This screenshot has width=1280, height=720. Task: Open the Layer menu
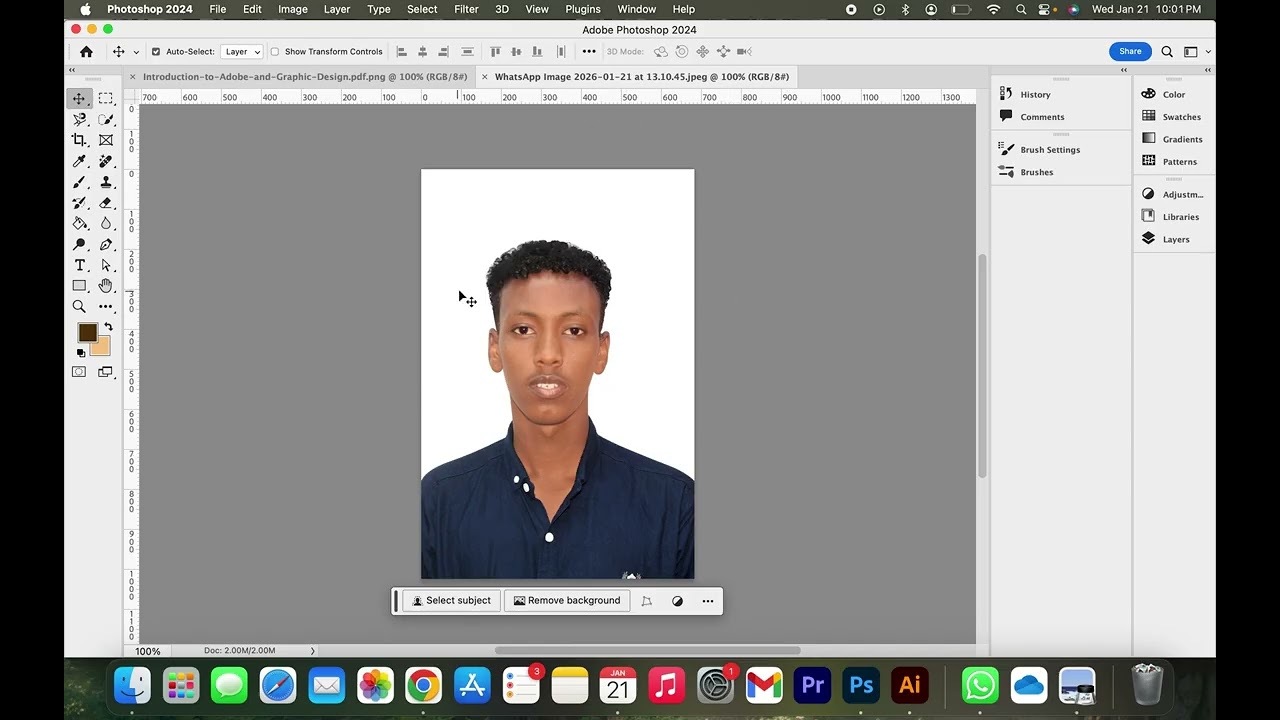[337, 9]
